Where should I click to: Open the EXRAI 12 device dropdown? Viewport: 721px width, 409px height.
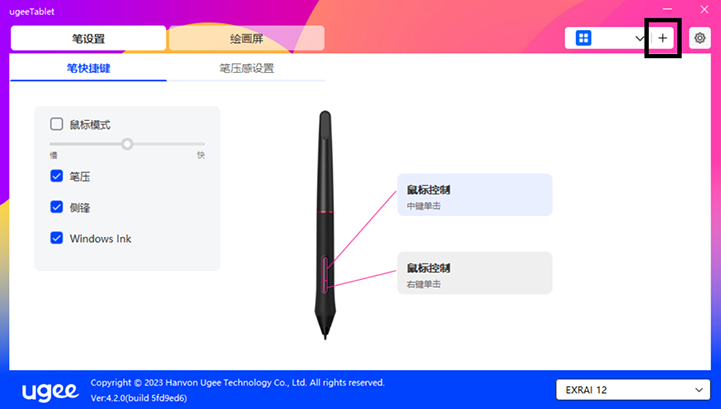point(633,390)
